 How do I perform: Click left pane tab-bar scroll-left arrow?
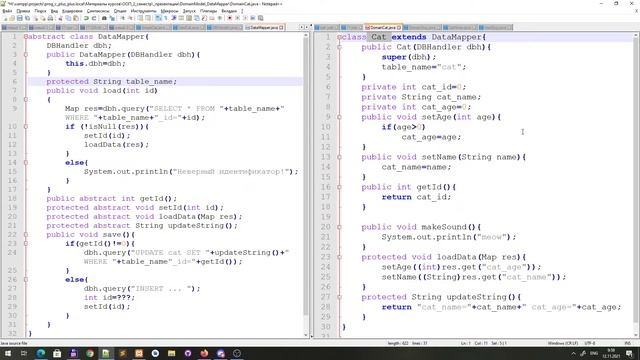tap(301, 27)
